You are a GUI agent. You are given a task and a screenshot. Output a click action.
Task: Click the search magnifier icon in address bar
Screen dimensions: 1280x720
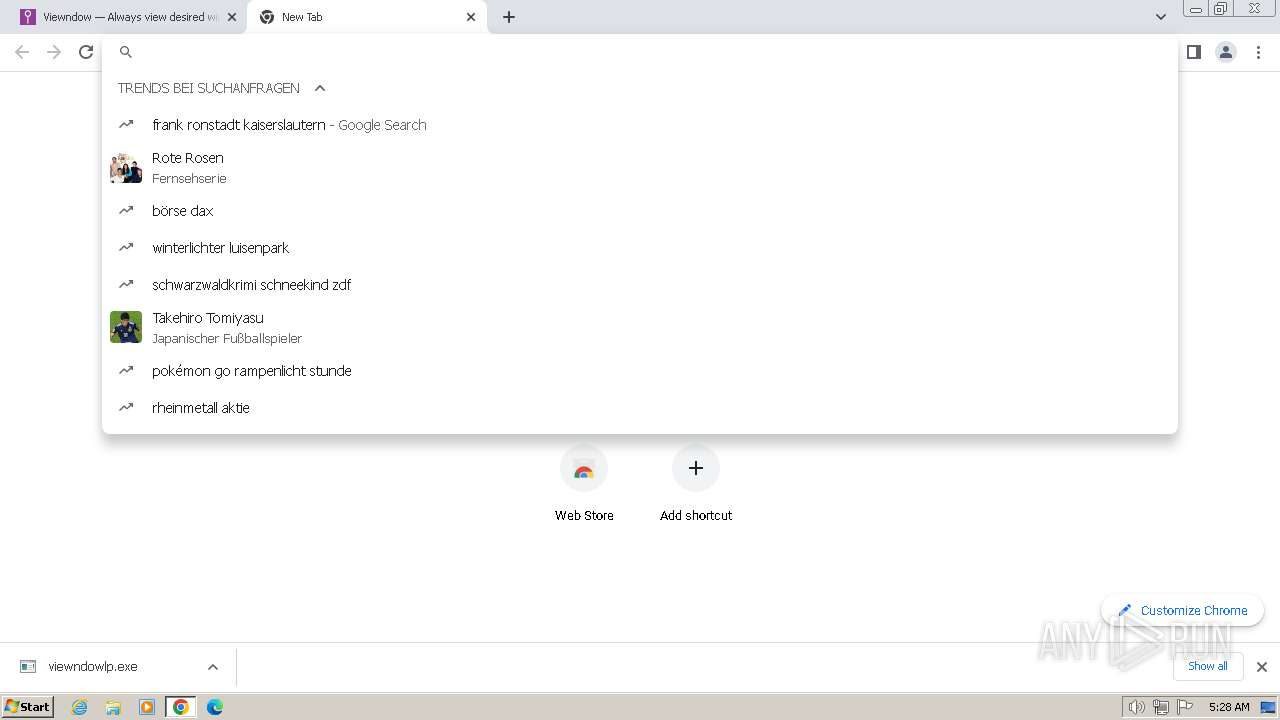(126, 52)
